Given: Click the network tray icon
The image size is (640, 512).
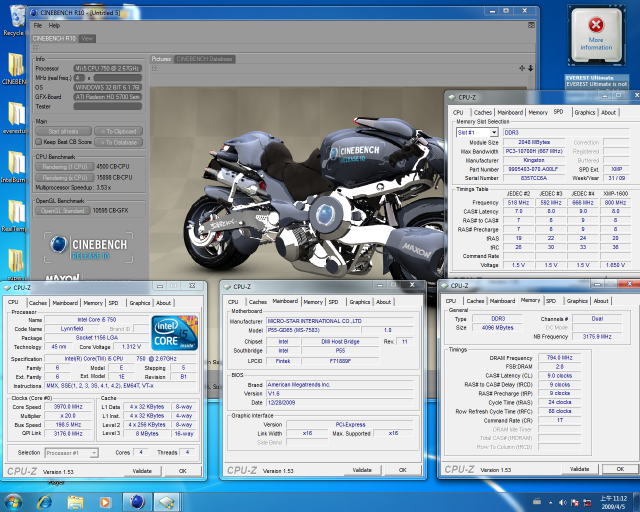Looking at the screenshot, I should 587,502.
